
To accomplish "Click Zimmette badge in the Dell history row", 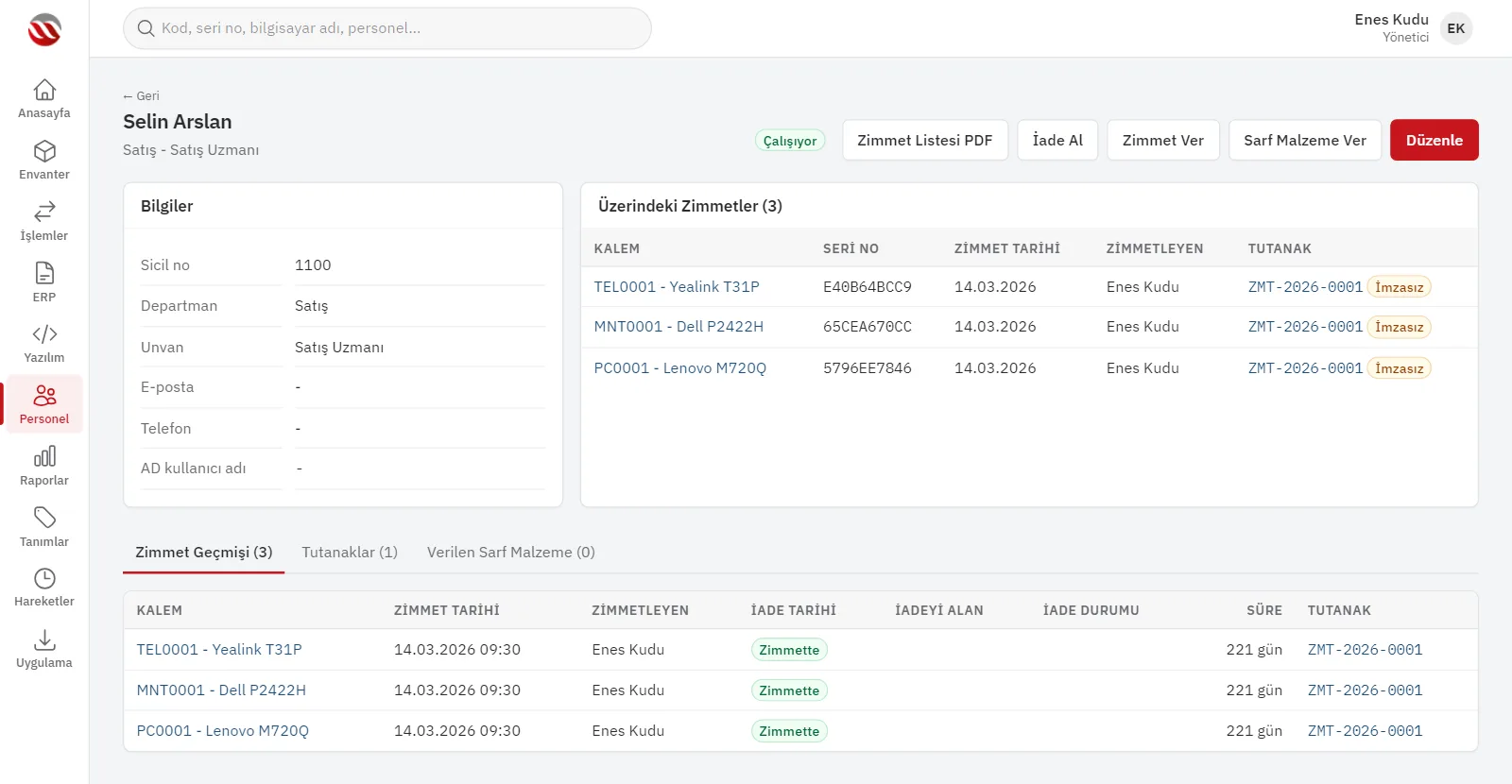I will pyautogui.click(x=789, y=690).
